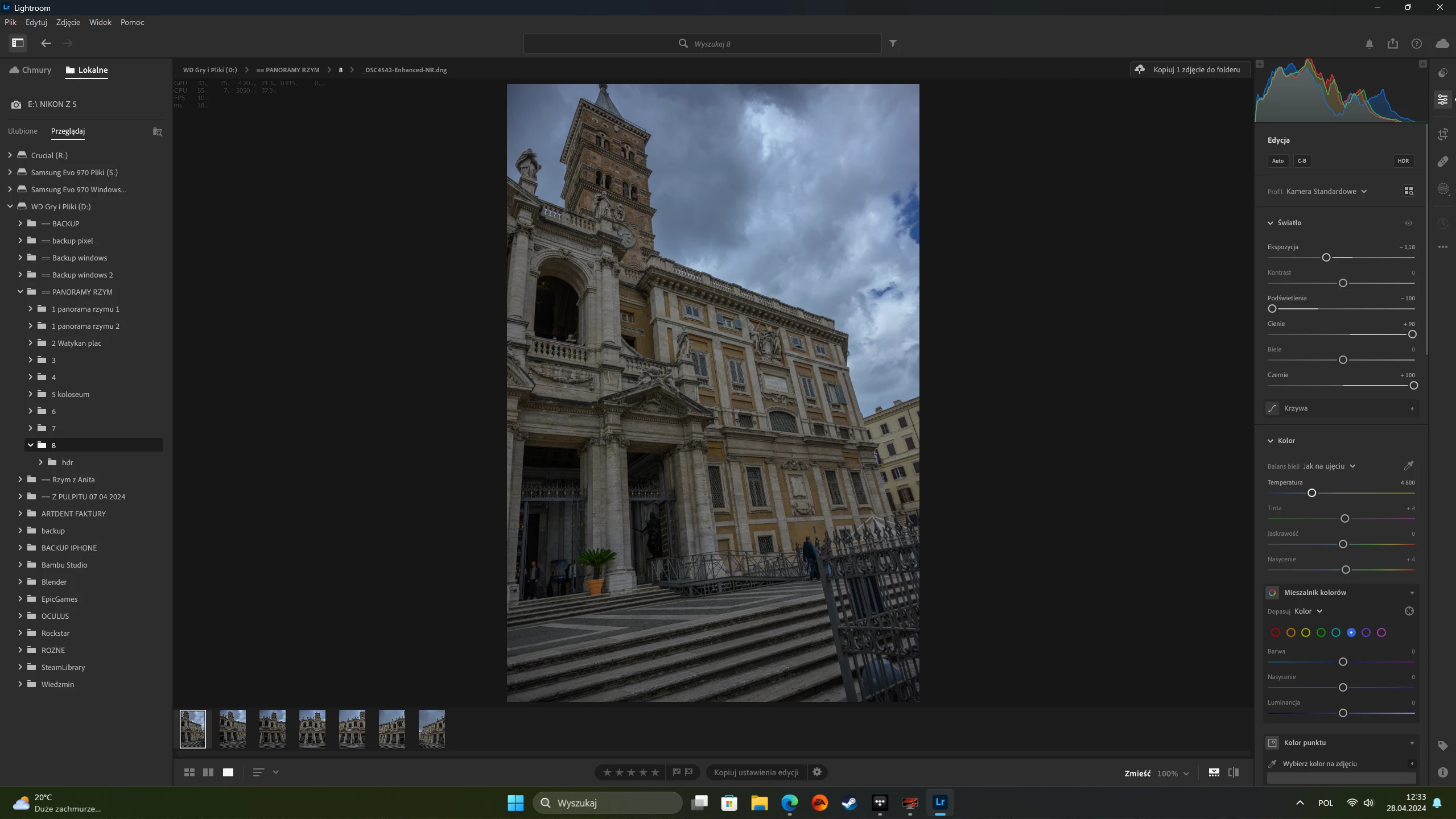Open the share icon in top bar
Viewport: 1456px width, 819px height.
coord(1392,44)
